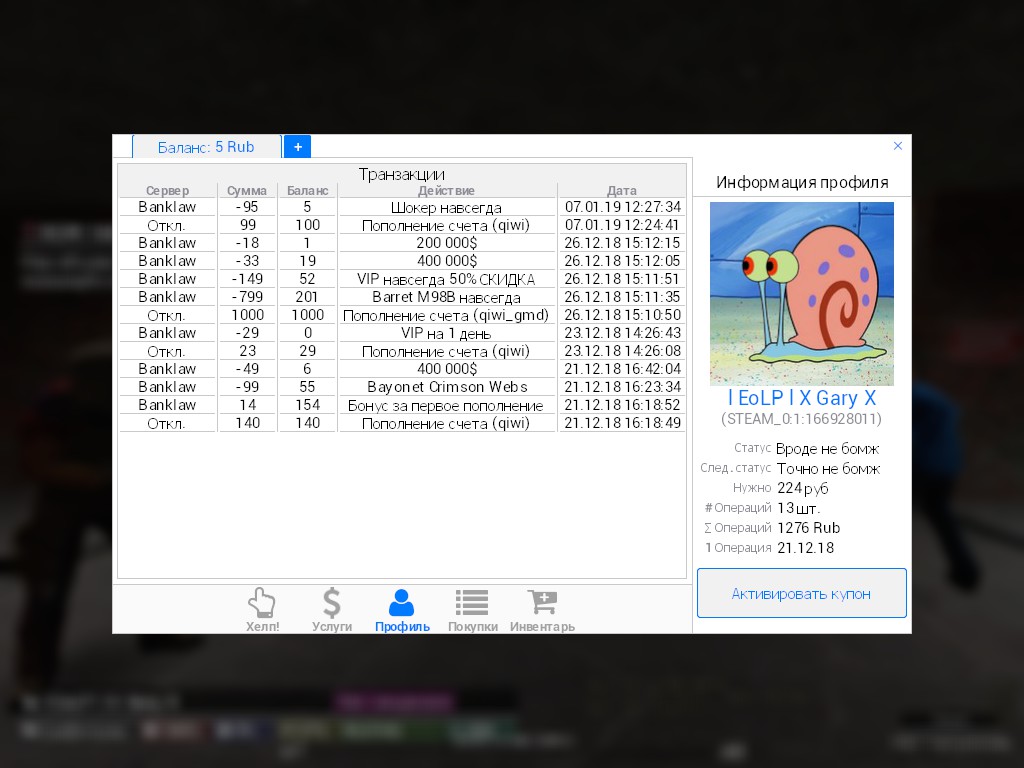Select the Bayonet Crimson Webs transaction

(446, 387)
